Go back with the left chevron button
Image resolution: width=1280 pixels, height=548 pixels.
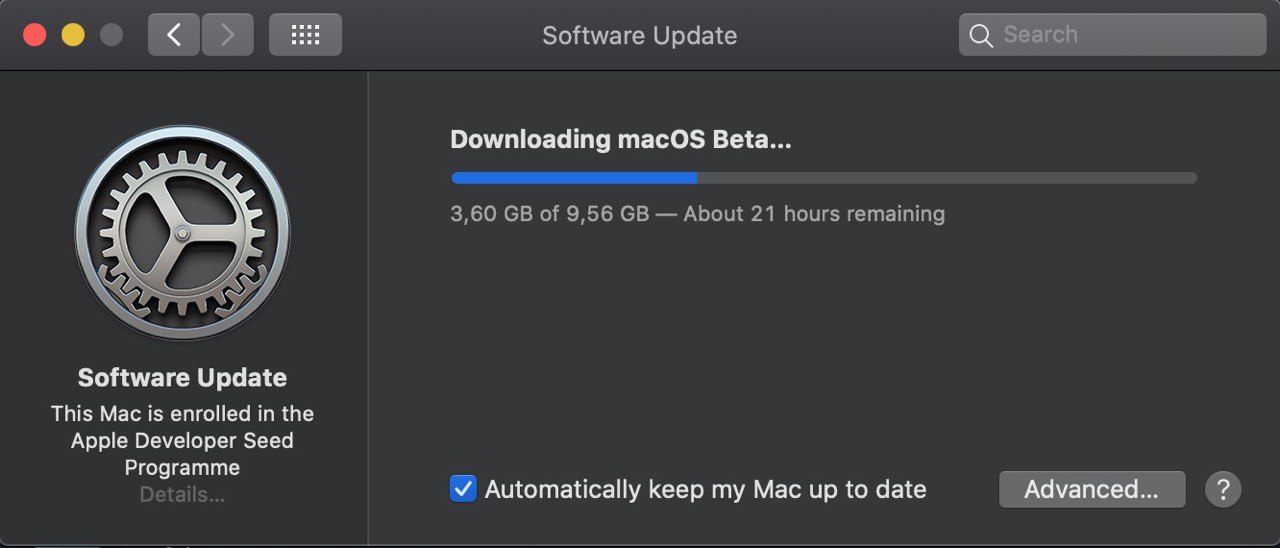[x=174, y=35]
